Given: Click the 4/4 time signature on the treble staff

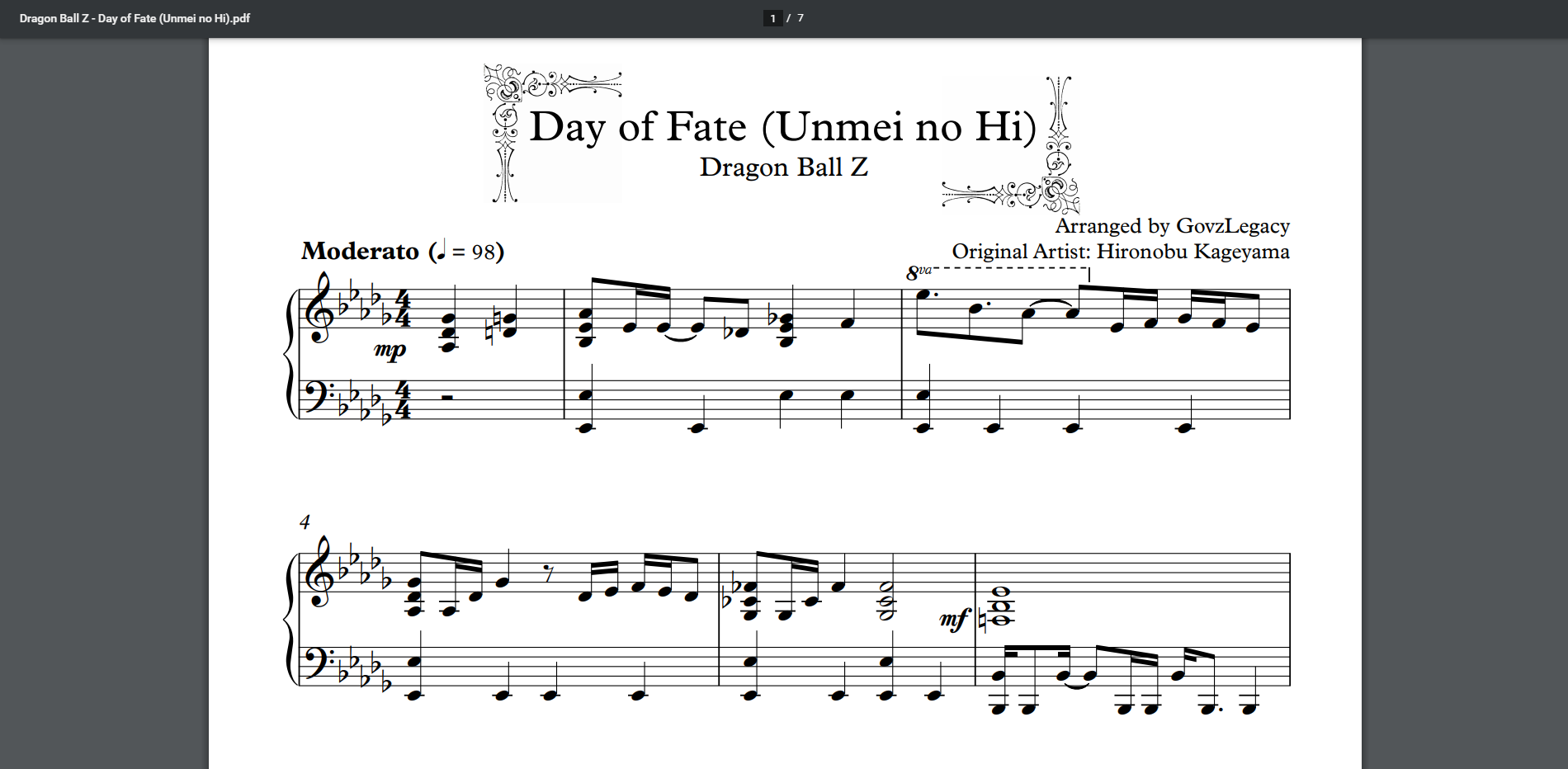Looking at the screenshot, I should (x=403, y=309).
